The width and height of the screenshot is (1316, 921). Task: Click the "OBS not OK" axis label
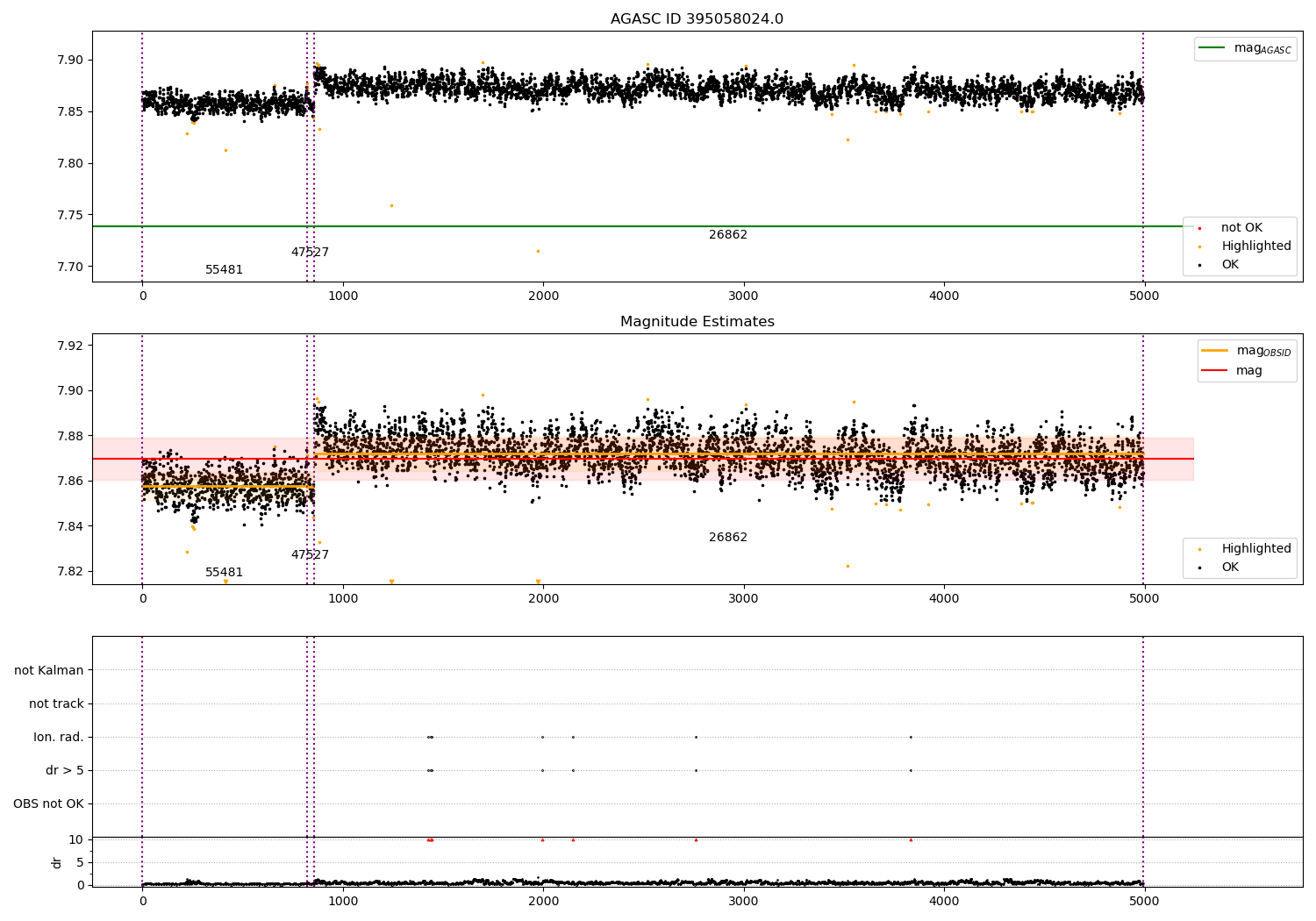(x=49, y=804)
